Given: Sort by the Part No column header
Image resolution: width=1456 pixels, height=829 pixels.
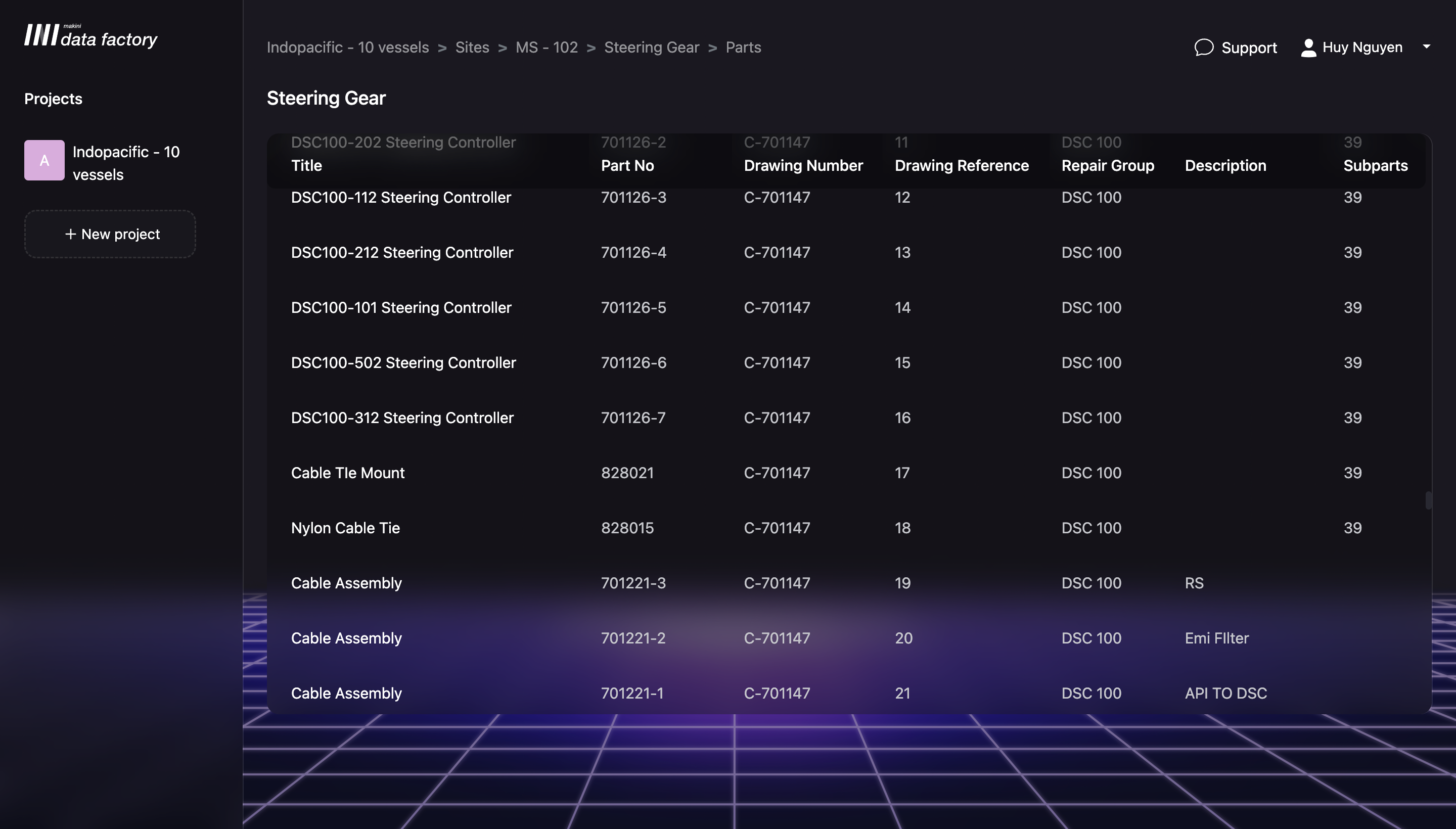Looking at the screenshot, I should [x=627, y=166].
